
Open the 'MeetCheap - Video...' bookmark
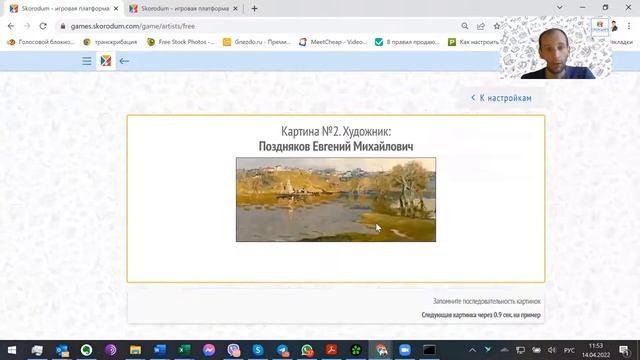[x=333, y=42]
